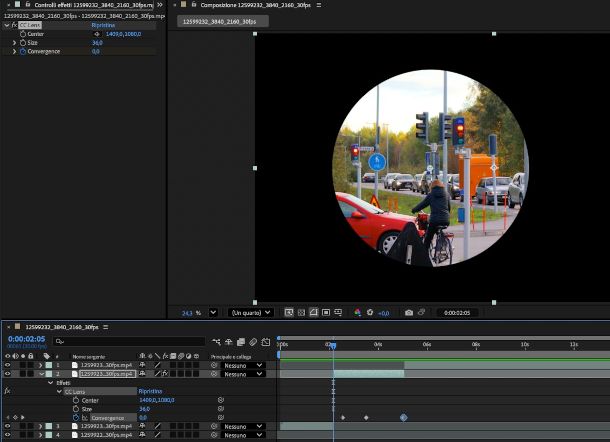Collapse the Effetti group in timeline
The width and height of the screenshot is (610, 442).
[x=51, y=383]
